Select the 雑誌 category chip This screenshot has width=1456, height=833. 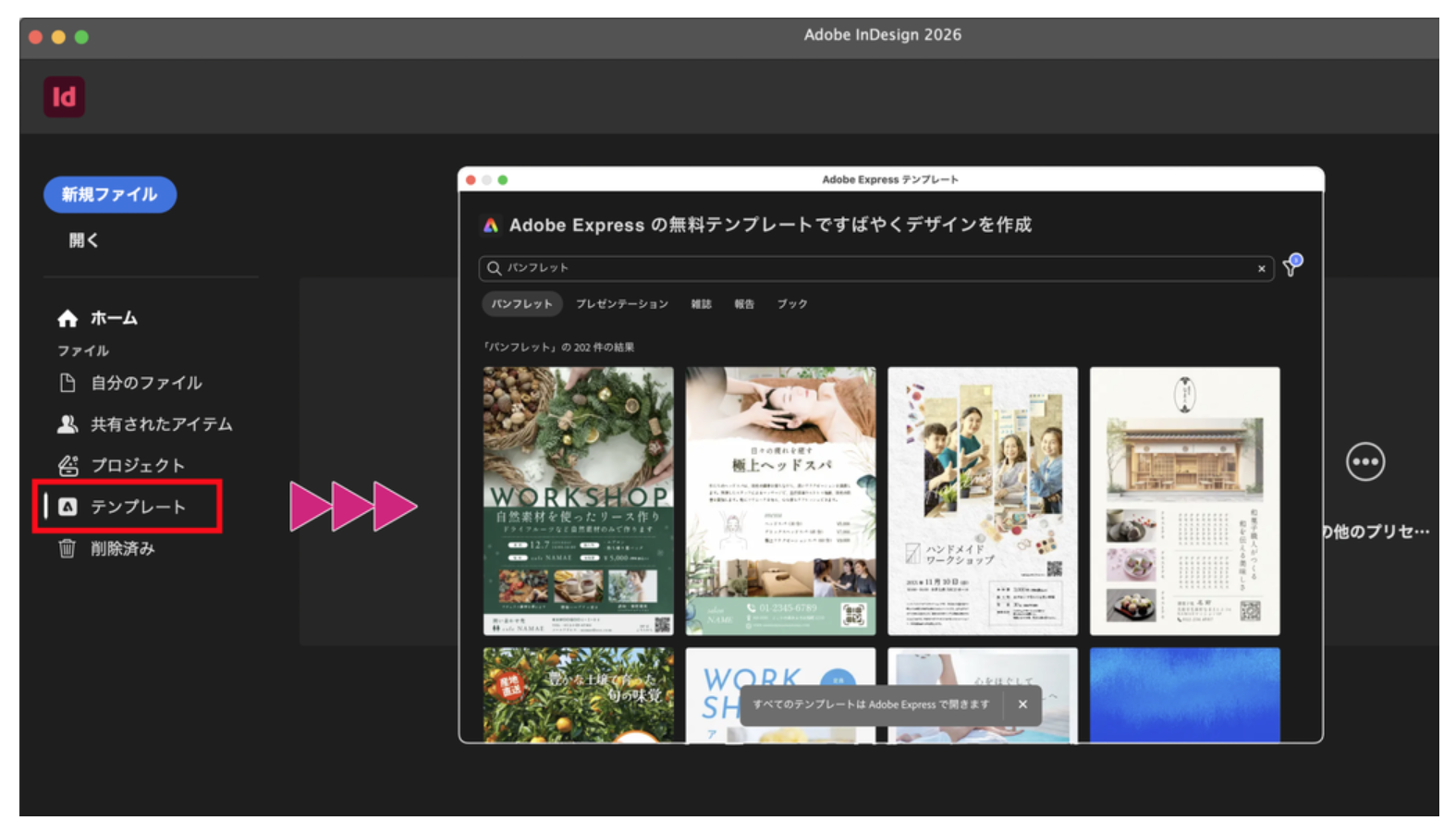pyautogui.click(x=701, y=304)
